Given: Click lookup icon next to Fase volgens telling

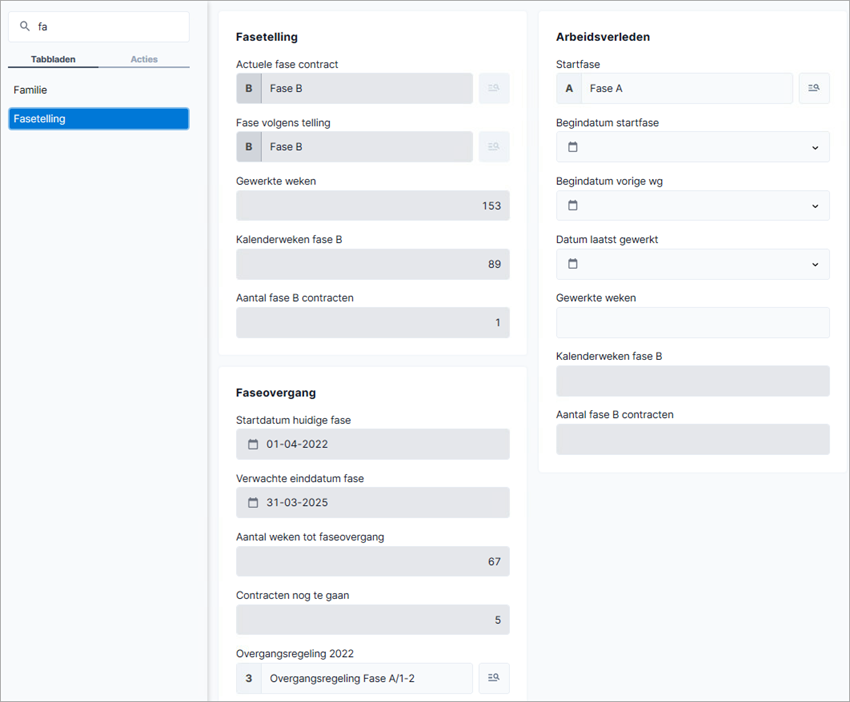Looking at the screenshot, I should [493, 146].
